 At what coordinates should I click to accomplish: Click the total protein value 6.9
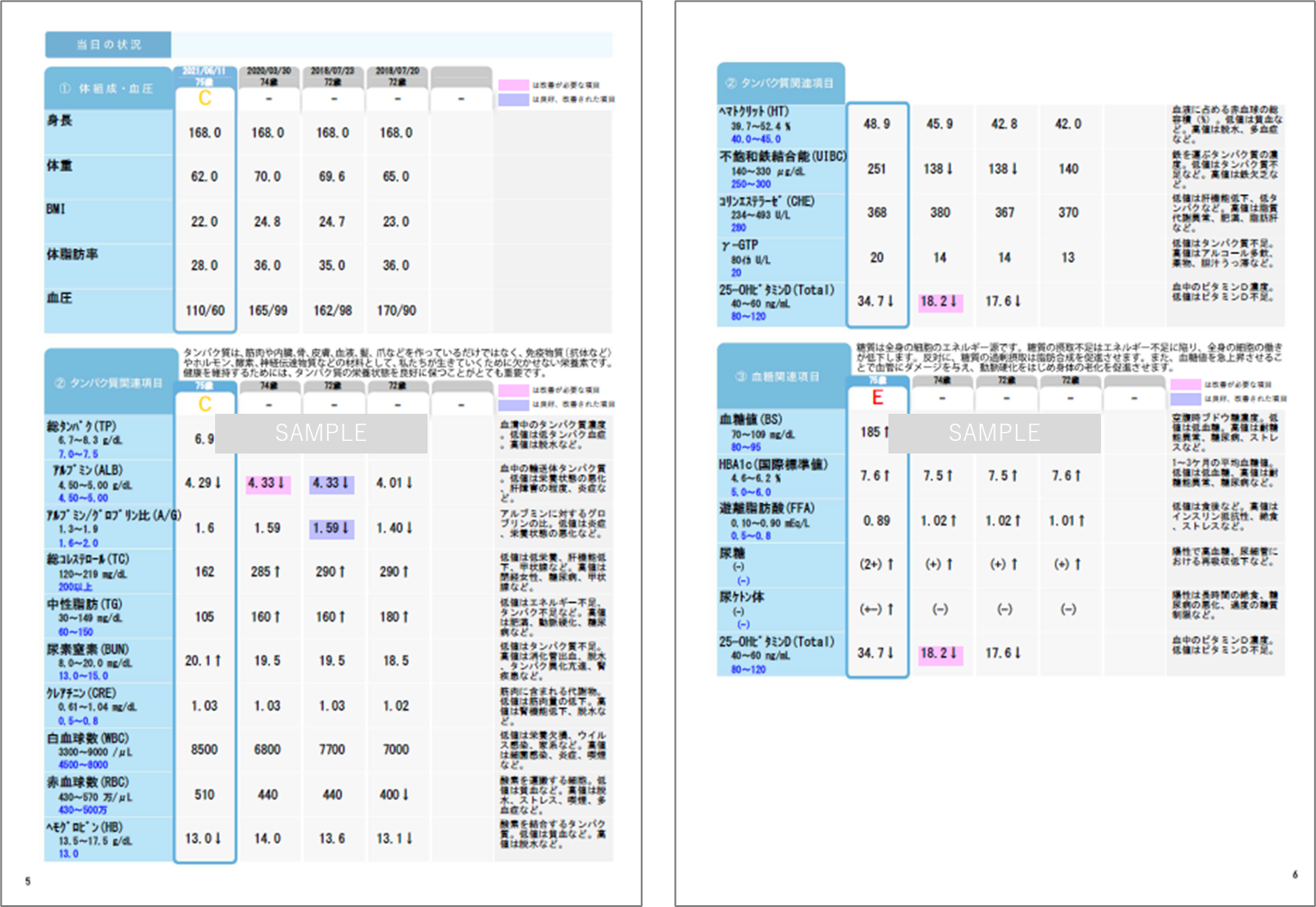pyautogui.click(x=205, y=439)
